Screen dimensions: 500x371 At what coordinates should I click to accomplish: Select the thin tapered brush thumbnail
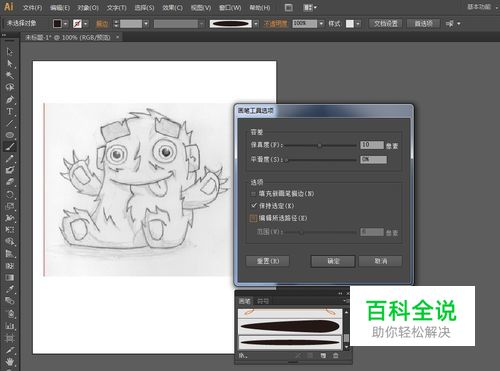click(290, 342)
